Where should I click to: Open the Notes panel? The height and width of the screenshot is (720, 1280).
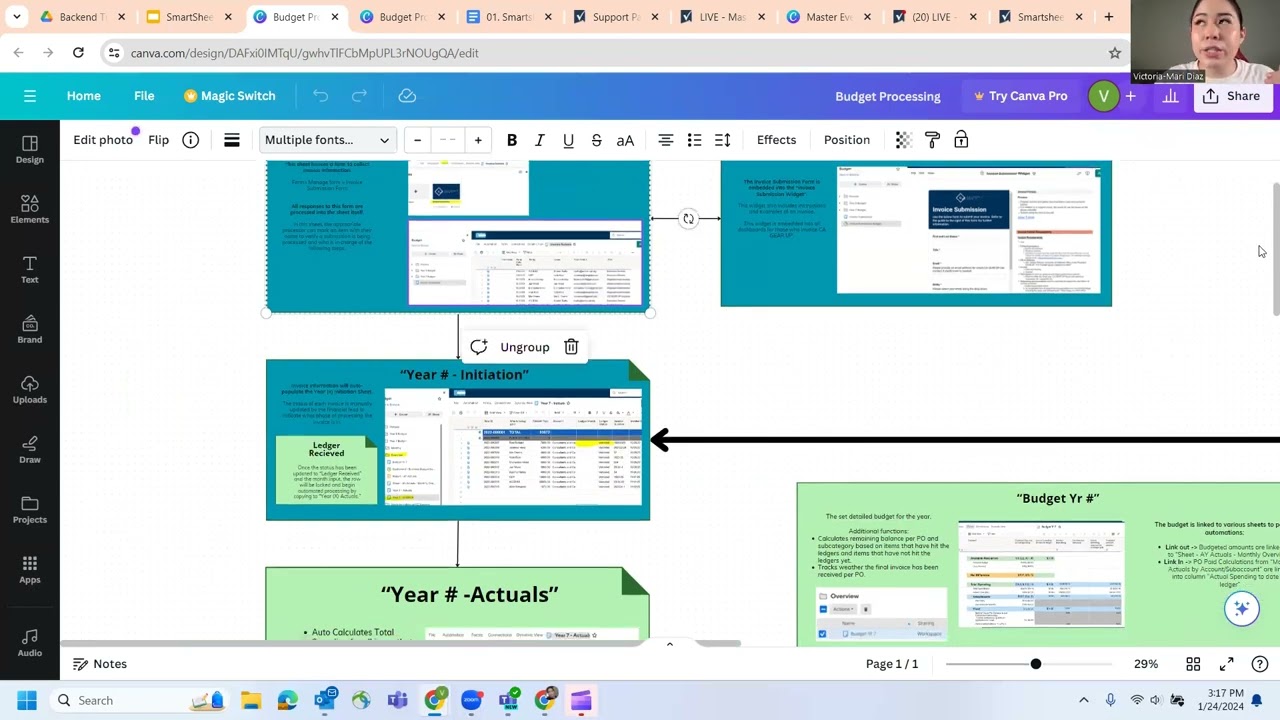point(100,664)
